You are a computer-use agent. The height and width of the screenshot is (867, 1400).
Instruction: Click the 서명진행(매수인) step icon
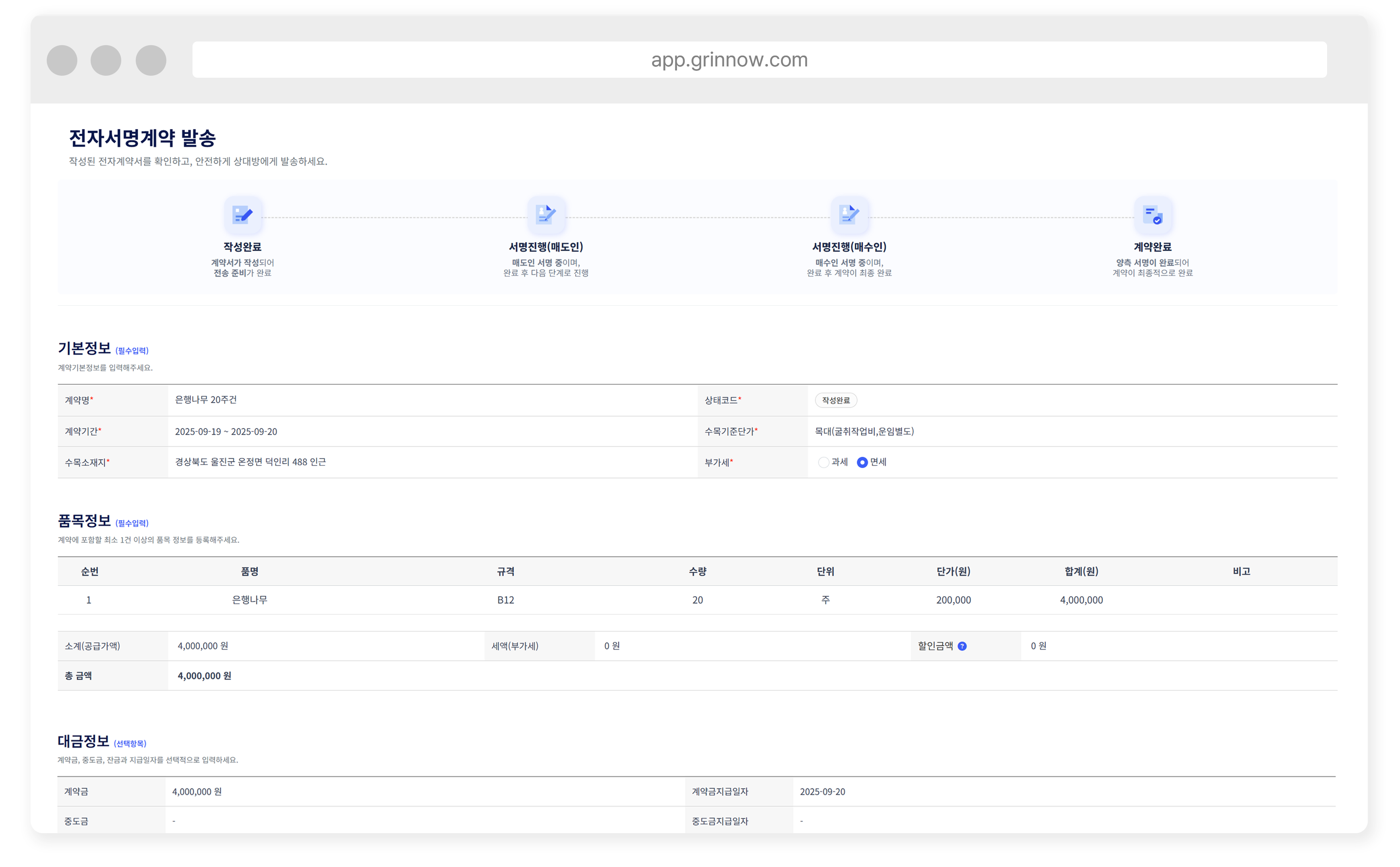click(849, 215)
